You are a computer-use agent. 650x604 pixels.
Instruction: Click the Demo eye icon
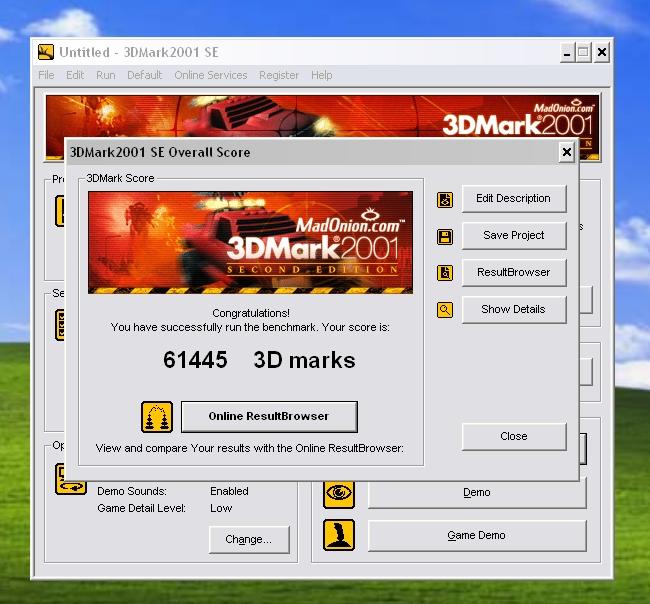click(339, 493)
